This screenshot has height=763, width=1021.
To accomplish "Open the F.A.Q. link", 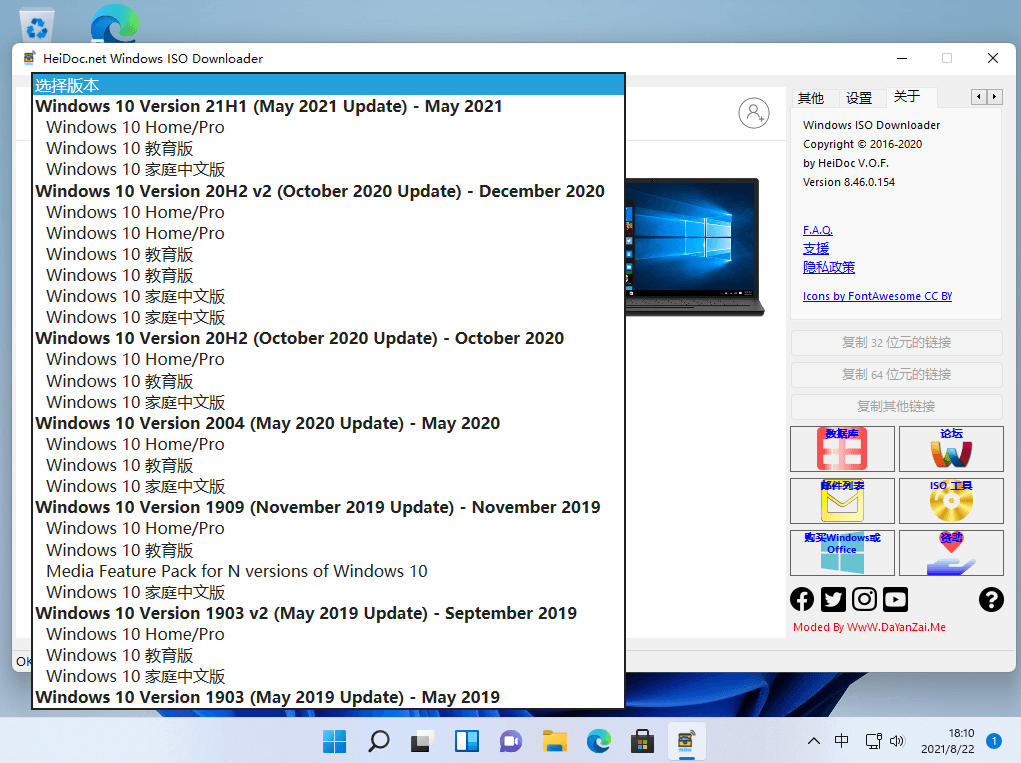I will click(x=818, y=230).
